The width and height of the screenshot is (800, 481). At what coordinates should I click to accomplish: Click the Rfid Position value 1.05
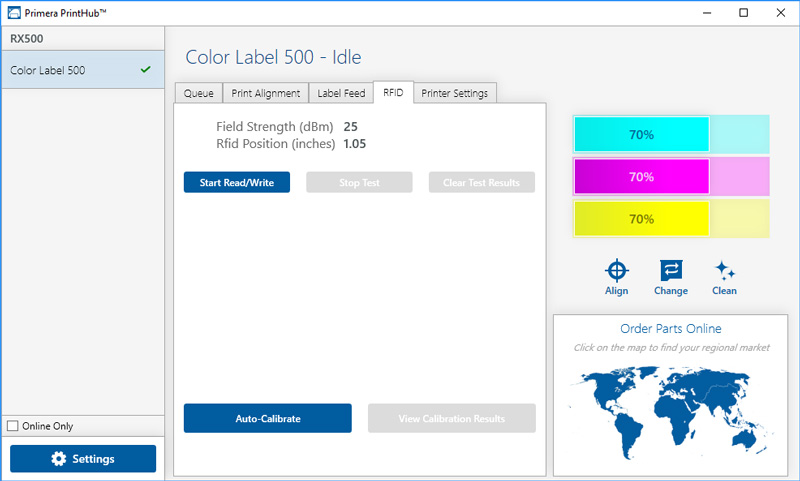click(x=355, y=144)
